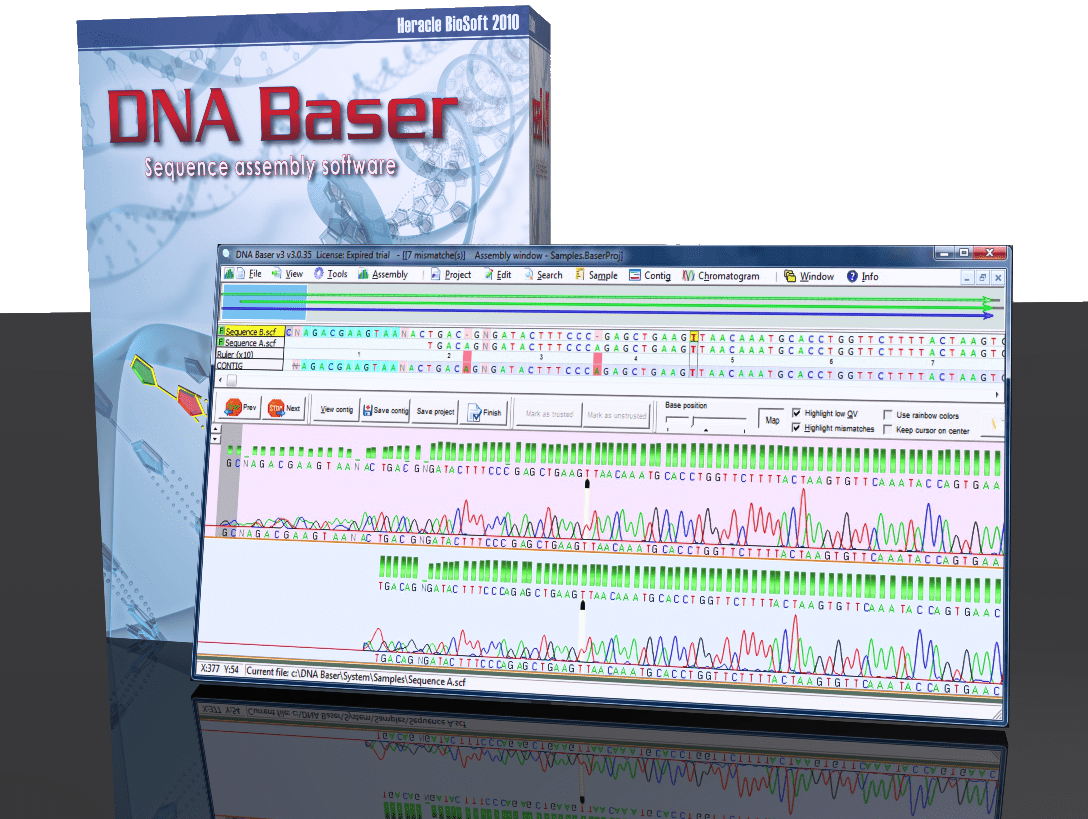Image resolution: width=1088 pixels, height=819 pixels.
Task: Click the Save project button
Action: (x=435, y=412)
